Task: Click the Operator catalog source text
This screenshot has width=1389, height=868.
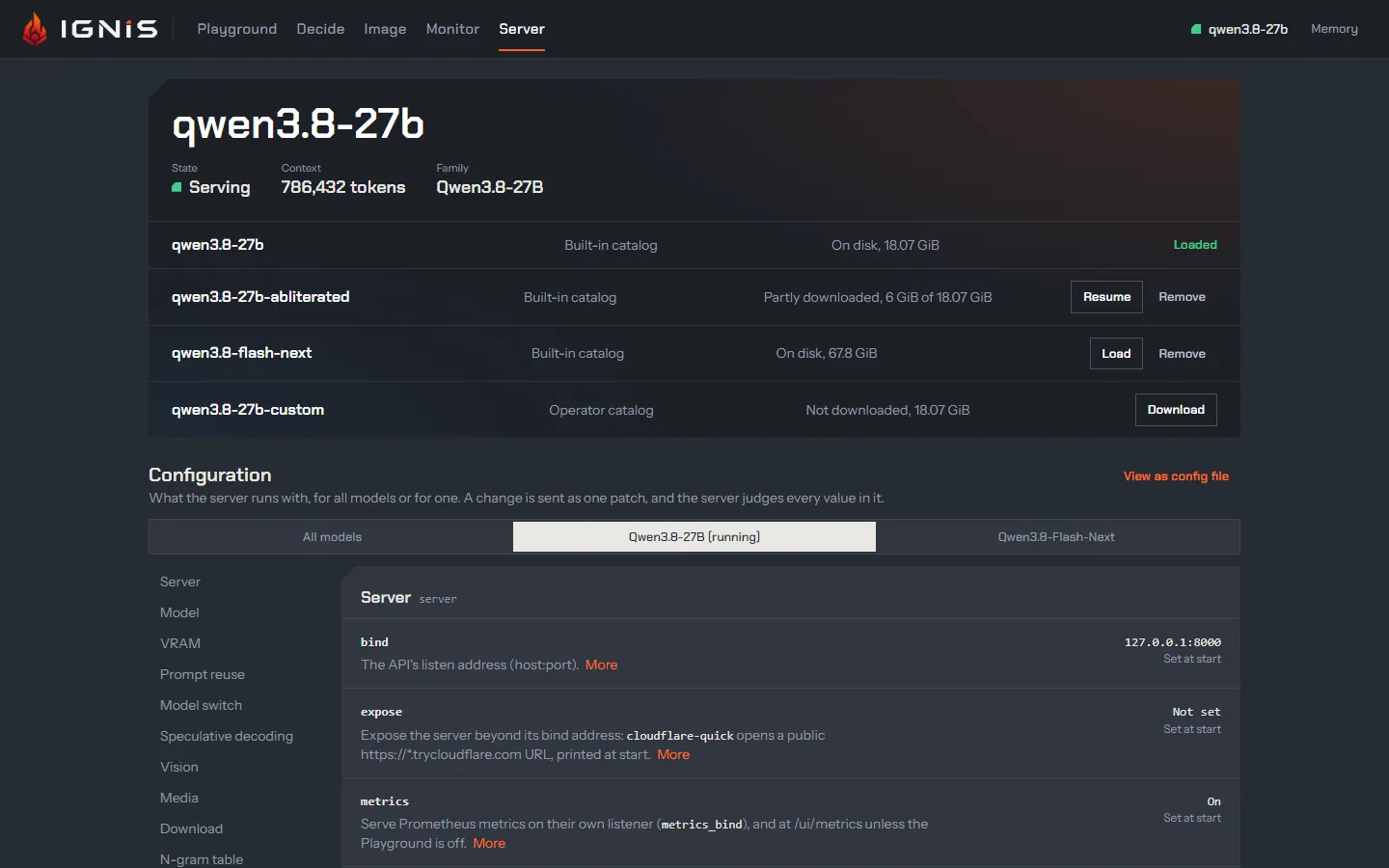Action: tap(601, 410)
